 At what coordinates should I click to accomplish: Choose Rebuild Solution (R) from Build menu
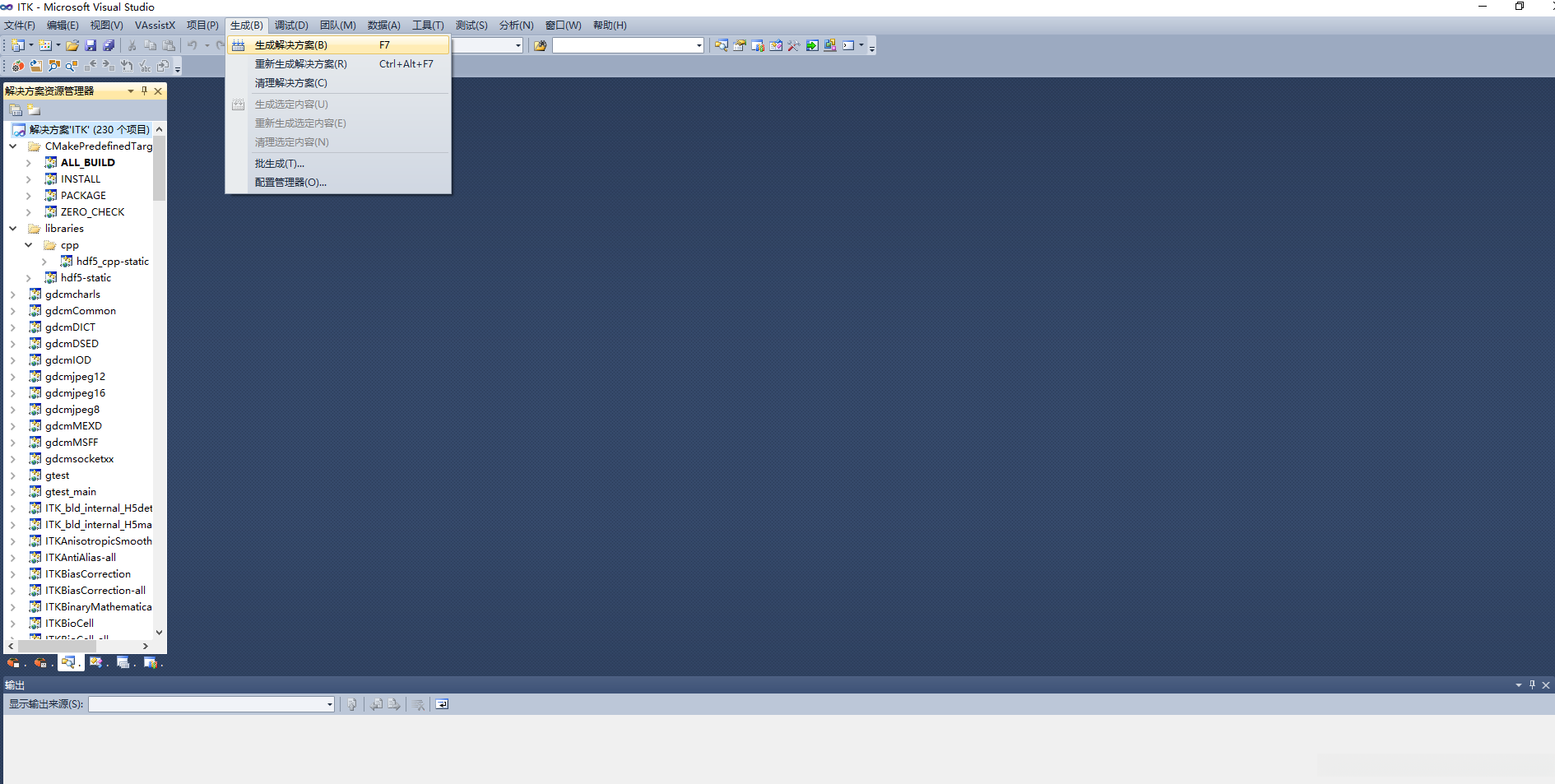click(x=339, y=64)
